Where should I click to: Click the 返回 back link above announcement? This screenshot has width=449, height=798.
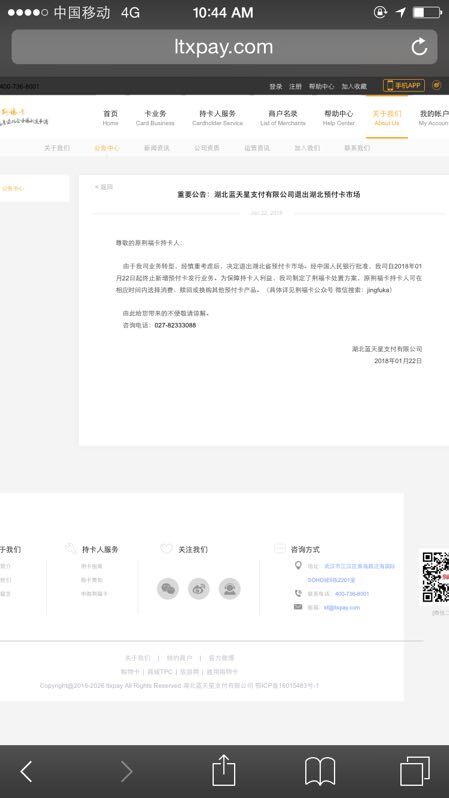pyautogui.click(x=104, y=187)
